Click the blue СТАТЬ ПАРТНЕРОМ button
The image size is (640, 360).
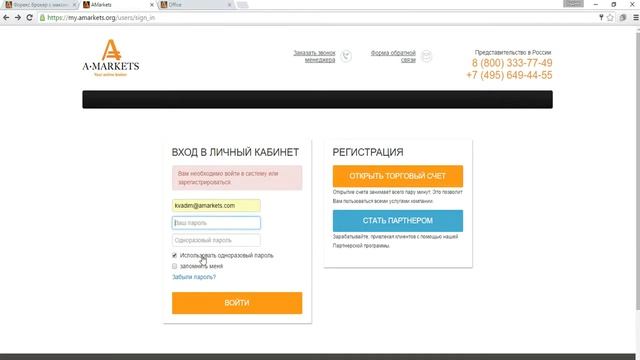398,221
